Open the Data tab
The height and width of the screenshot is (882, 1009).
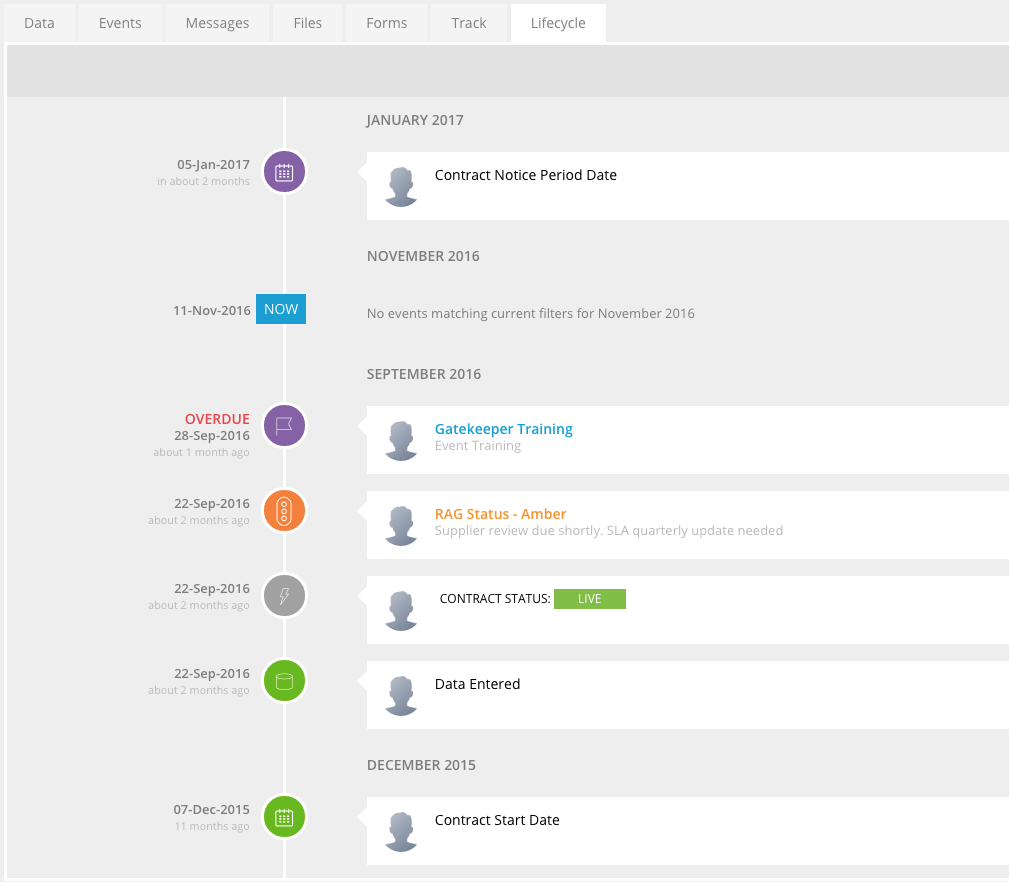point(39,23)
